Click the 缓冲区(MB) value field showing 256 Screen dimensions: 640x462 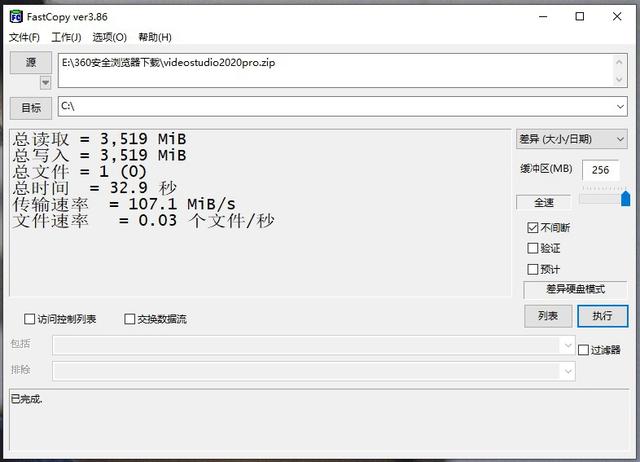[x=600, y=170]
